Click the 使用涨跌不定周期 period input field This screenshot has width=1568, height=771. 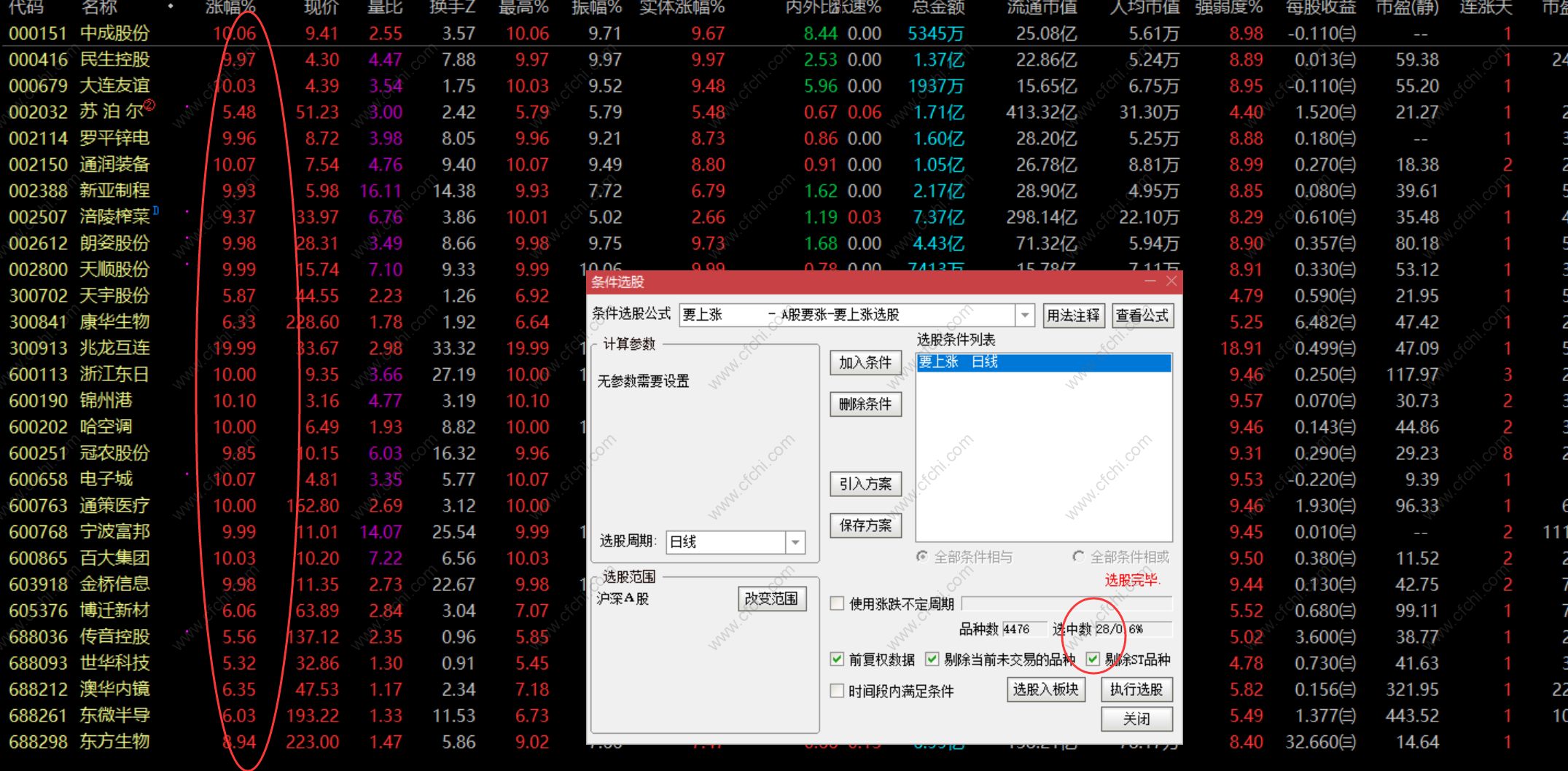coord(1067,603)
